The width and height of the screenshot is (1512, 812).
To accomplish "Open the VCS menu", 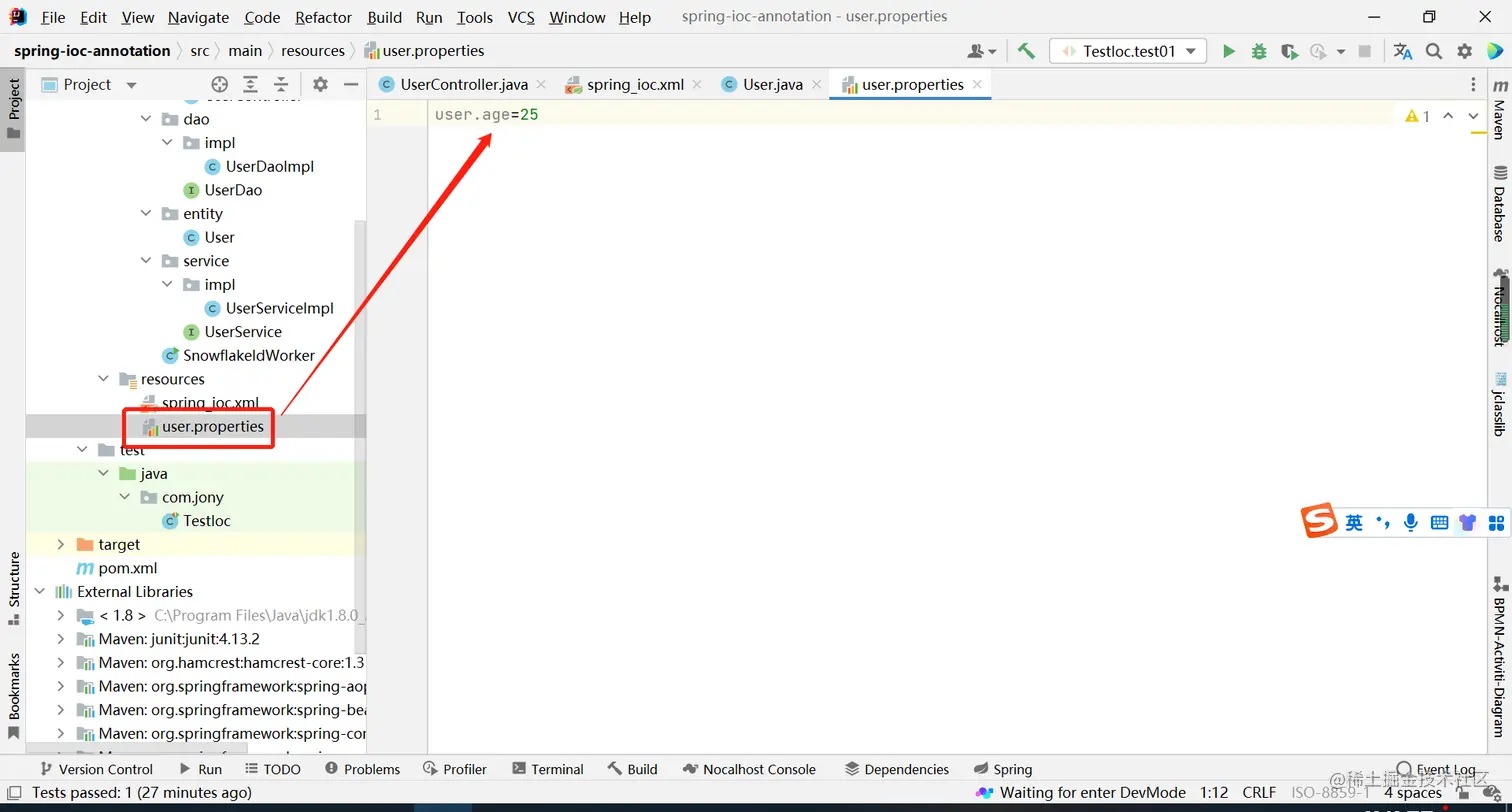I will tap(521, 17).
